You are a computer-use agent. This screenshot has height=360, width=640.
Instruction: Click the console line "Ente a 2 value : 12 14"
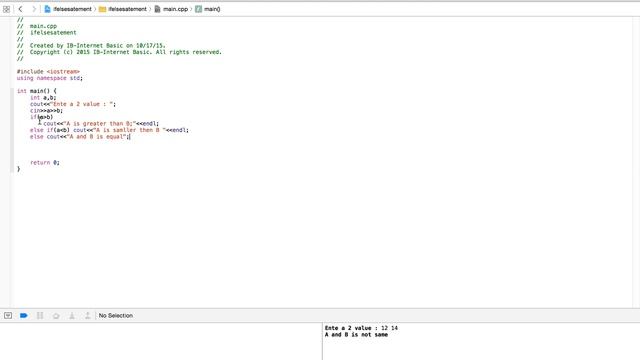tap(361, 328)
